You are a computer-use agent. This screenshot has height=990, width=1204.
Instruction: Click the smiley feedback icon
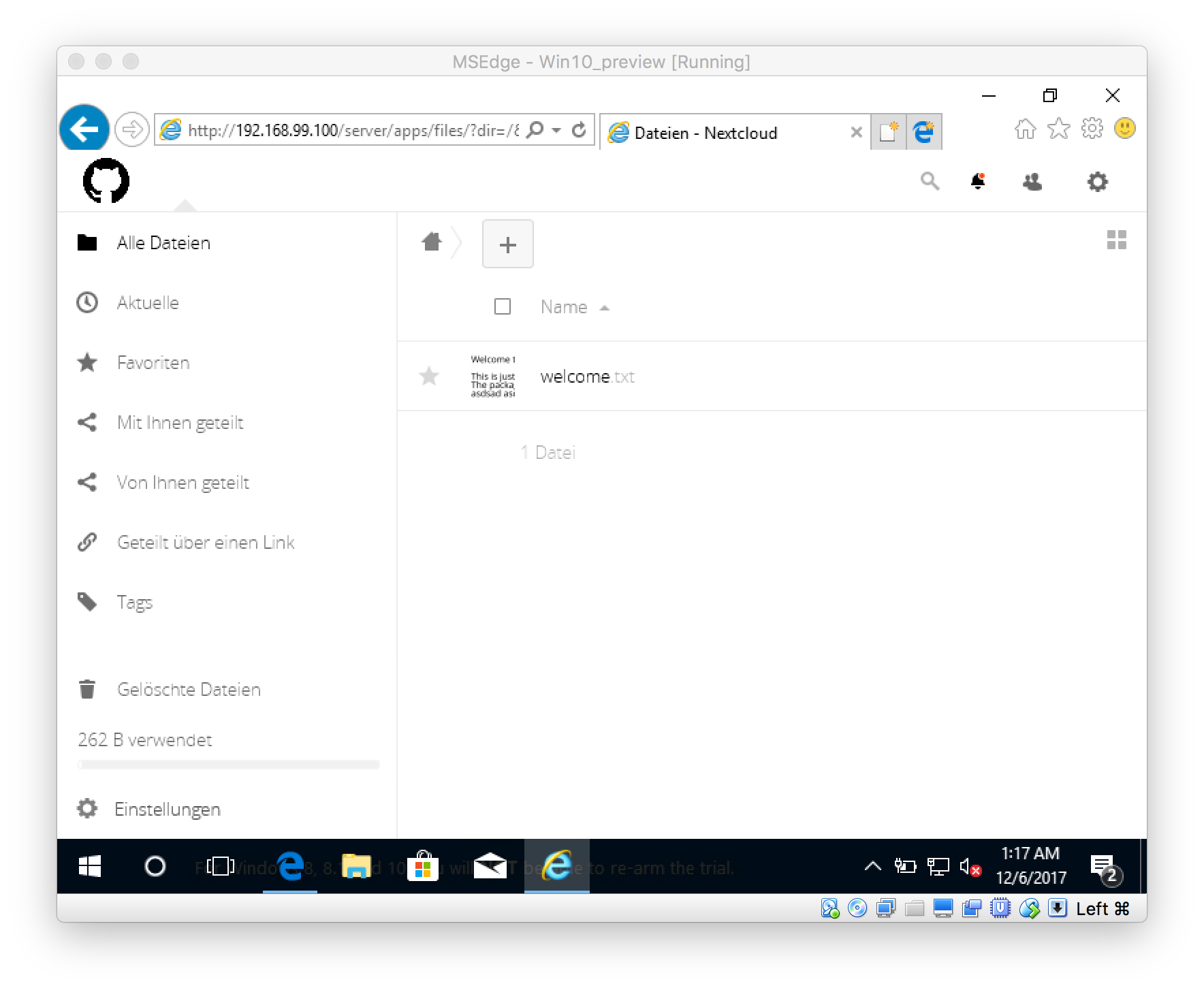tap(1125, 128)
